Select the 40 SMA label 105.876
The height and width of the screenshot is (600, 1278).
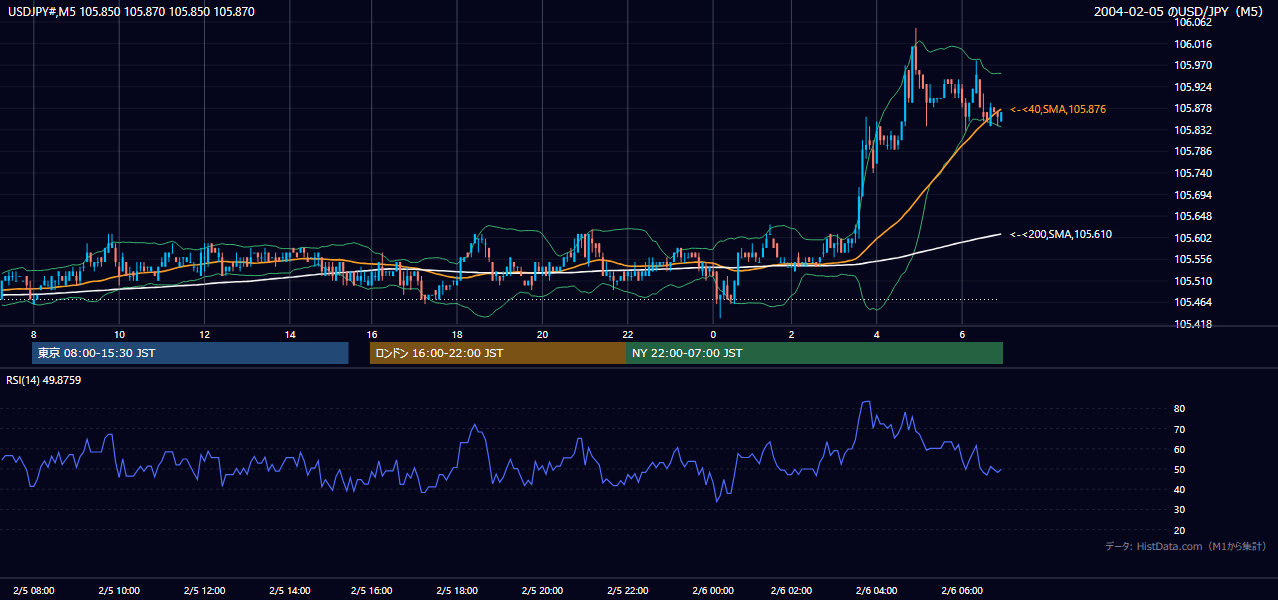click(x=1058, y=109)
